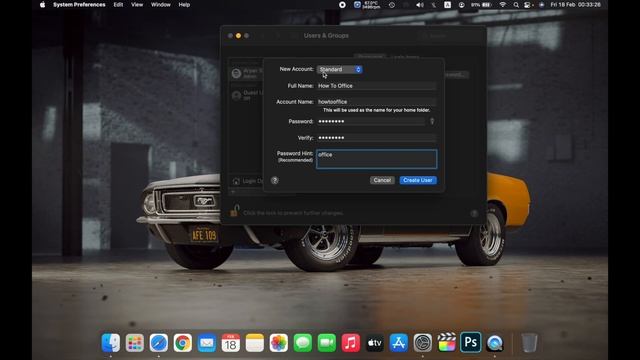Image resolution: width=640 pixels, height=360 pixels.
Task: Open Final Cut Pro from Dock
Action: pos(447,343)
